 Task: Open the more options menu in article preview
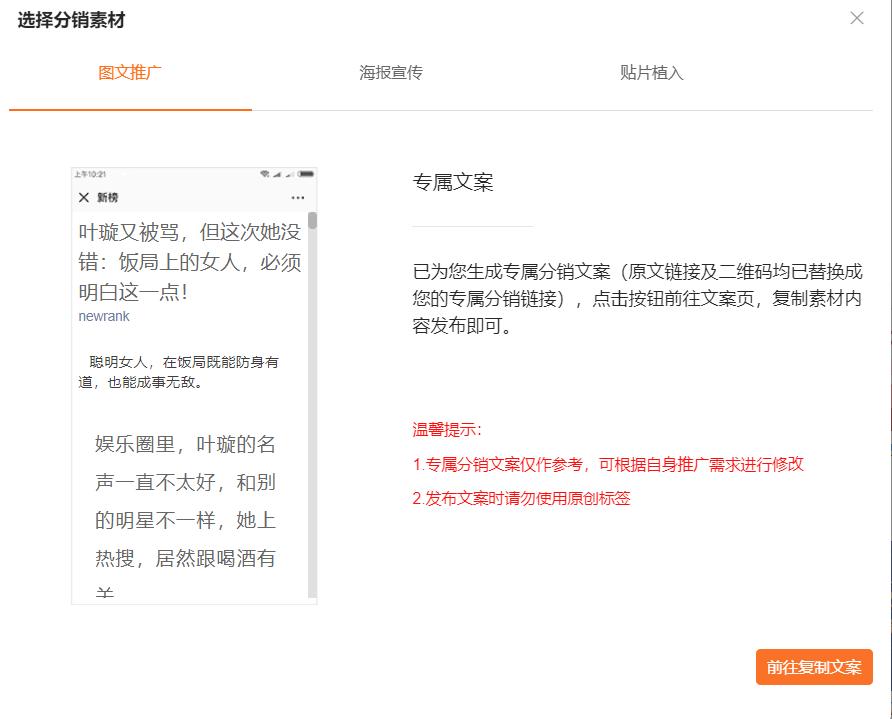pyautogui.click(x=299, y=196)
